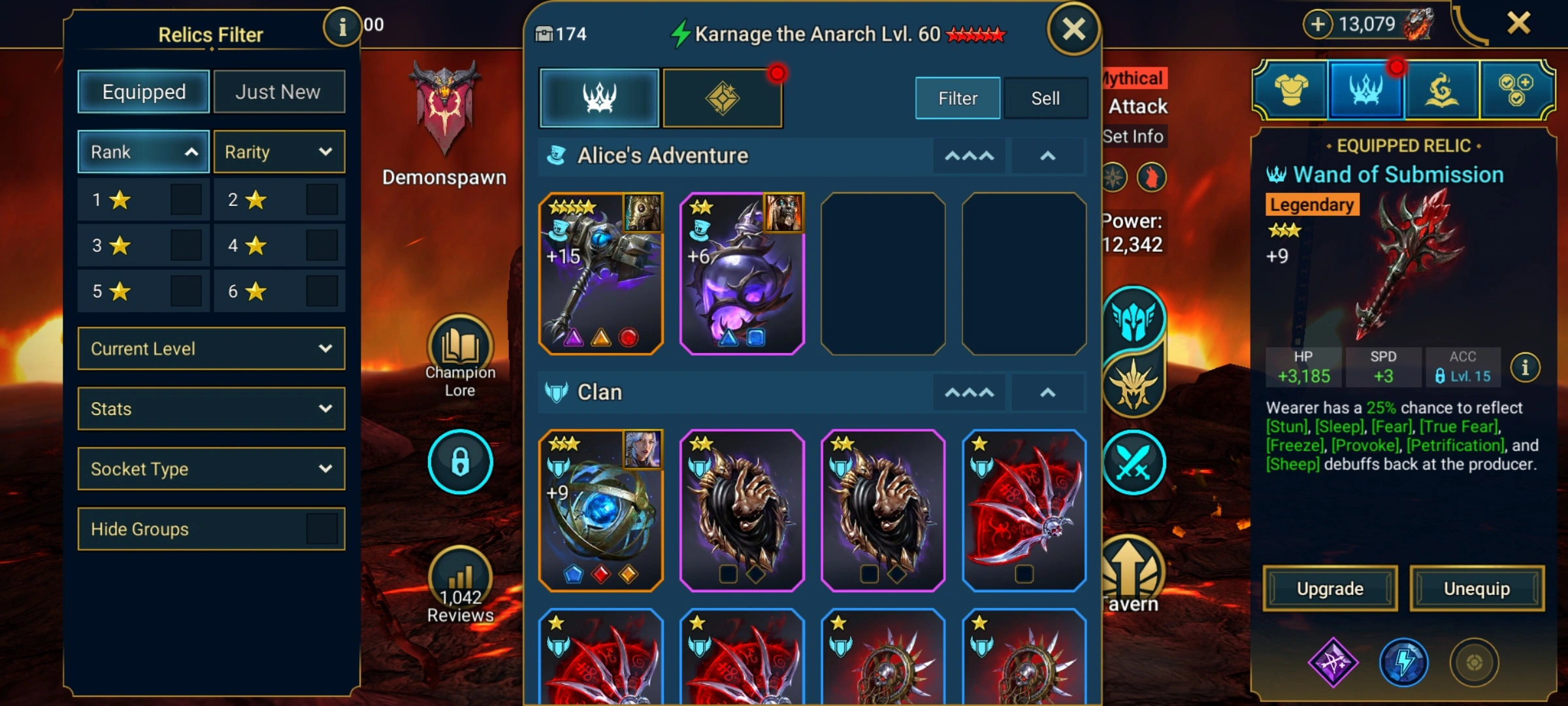Click the Upgrade button
This screenshot has width=1568, height=706.
tap(1330, 588)
